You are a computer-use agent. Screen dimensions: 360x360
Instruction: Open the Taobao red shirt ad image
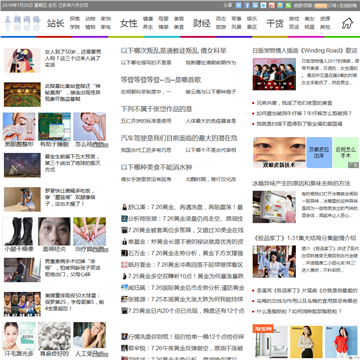(341, 342)
